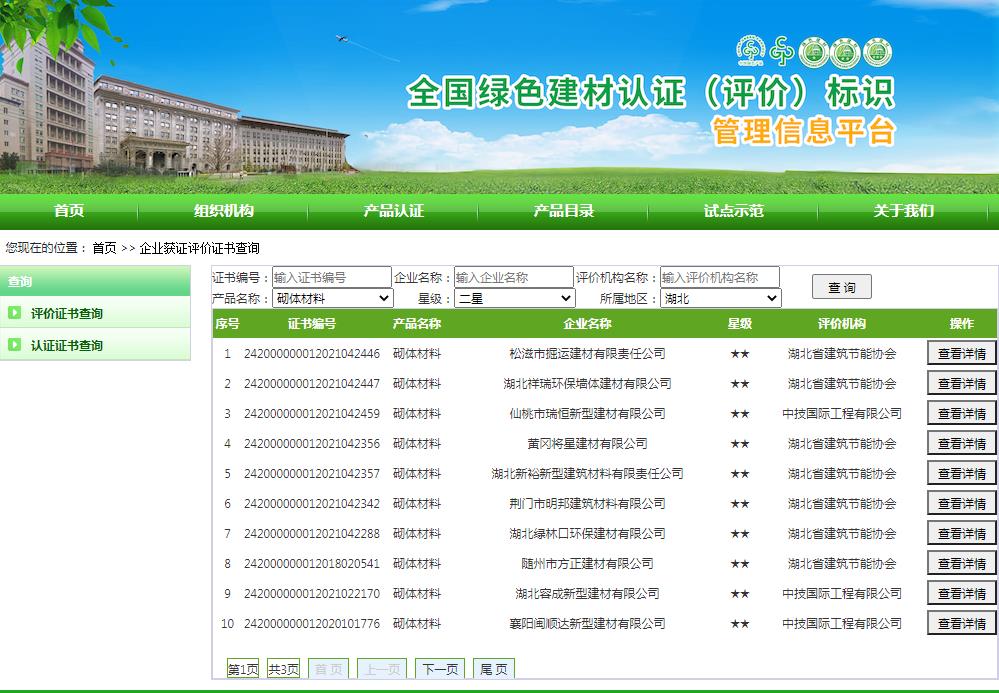Click 查看详情 for 襄阳闽顺达新型建材有限公司
The width and height of the screenshot is (999, 693).
pos(962,623)
